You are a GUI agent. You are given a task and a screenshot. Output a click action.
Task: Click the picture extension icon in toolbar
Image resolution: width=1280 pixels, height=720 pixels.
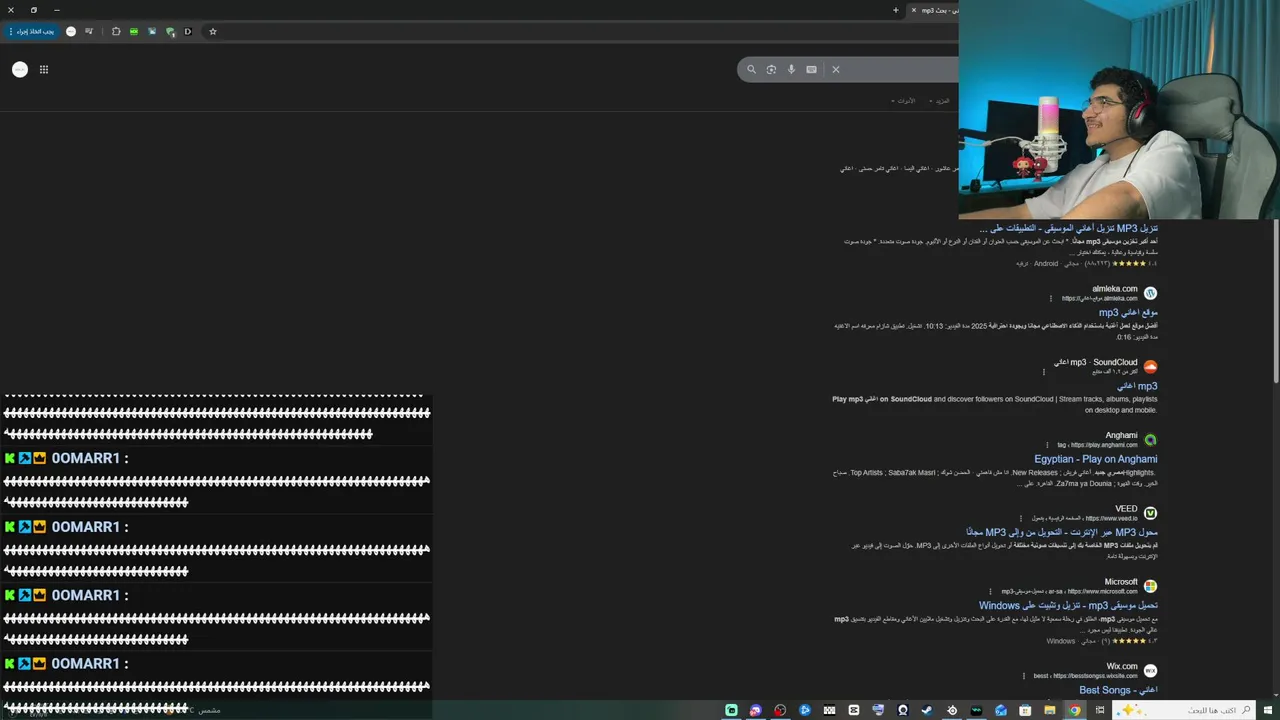[152, 31]
